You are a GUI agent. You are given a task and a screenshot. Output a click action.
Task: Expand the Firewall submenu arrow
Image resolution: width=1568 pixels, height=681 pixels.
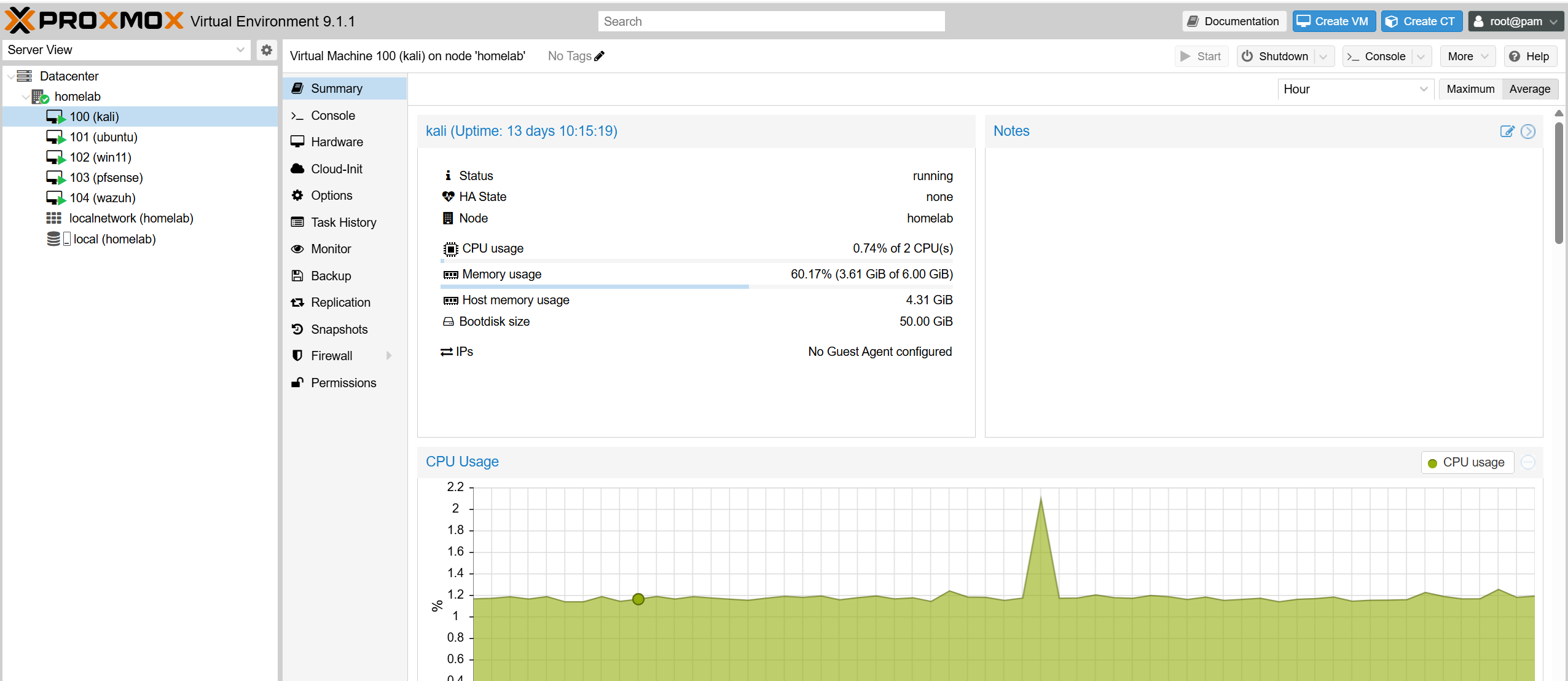pyautogui.click(x=389, y=356)
